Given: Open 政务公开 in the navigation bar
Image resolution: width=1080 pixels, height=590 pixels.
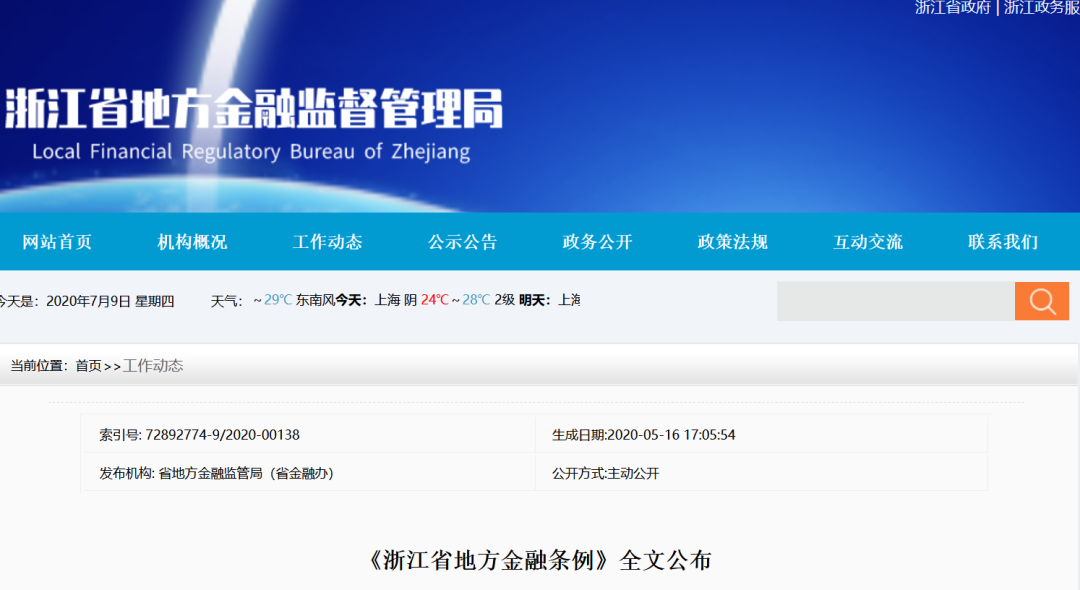Looking at the screenshot, I should click(597, 242).
